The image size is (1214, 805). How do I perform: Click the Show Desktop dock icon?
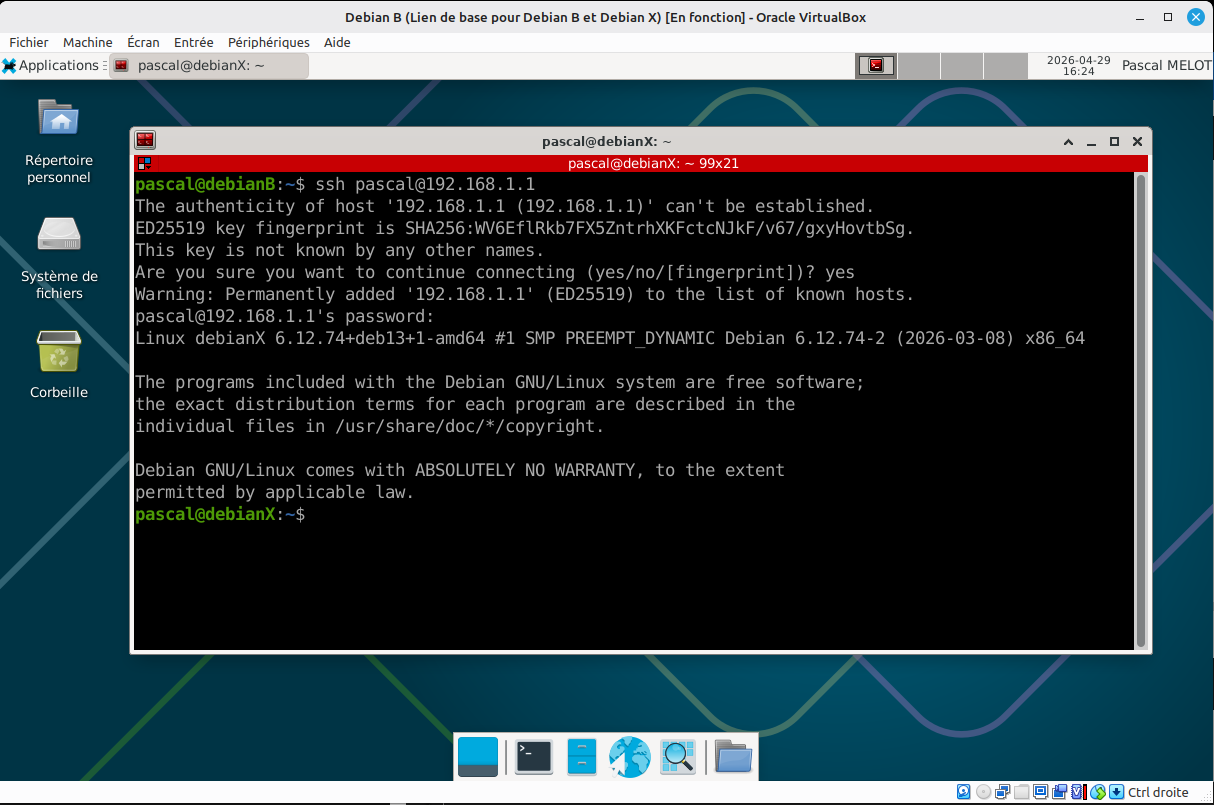point(478,757)
